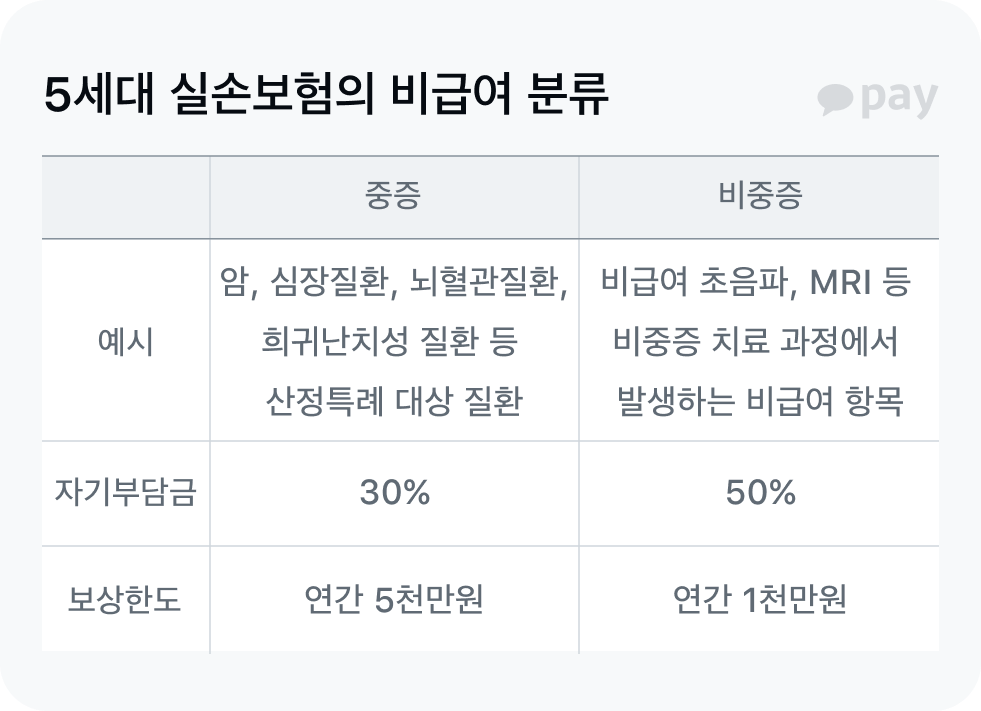Click the '발생하는 비급여 항목' text line
The image size is (981, 711).
pyautogui.click(x=760, y=401)
